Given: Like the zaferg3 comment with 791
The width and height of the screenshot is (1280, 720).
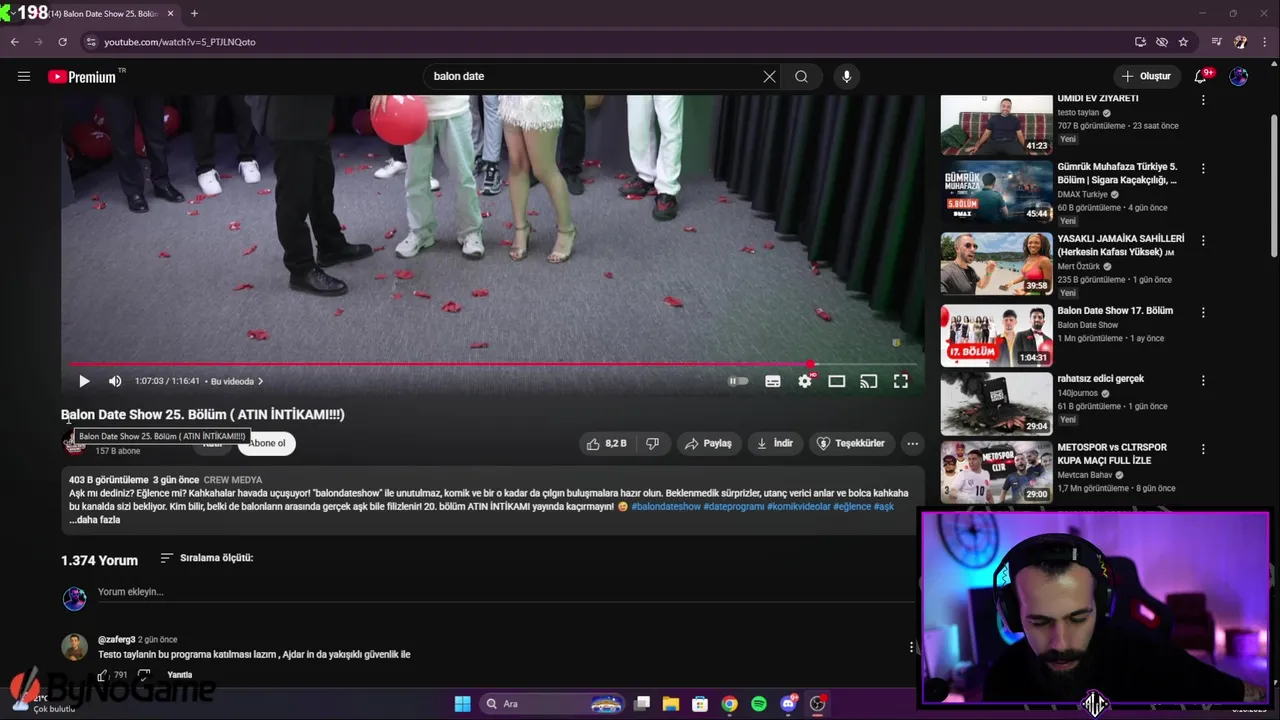Looking at the screenshot, I should [103, 675].
